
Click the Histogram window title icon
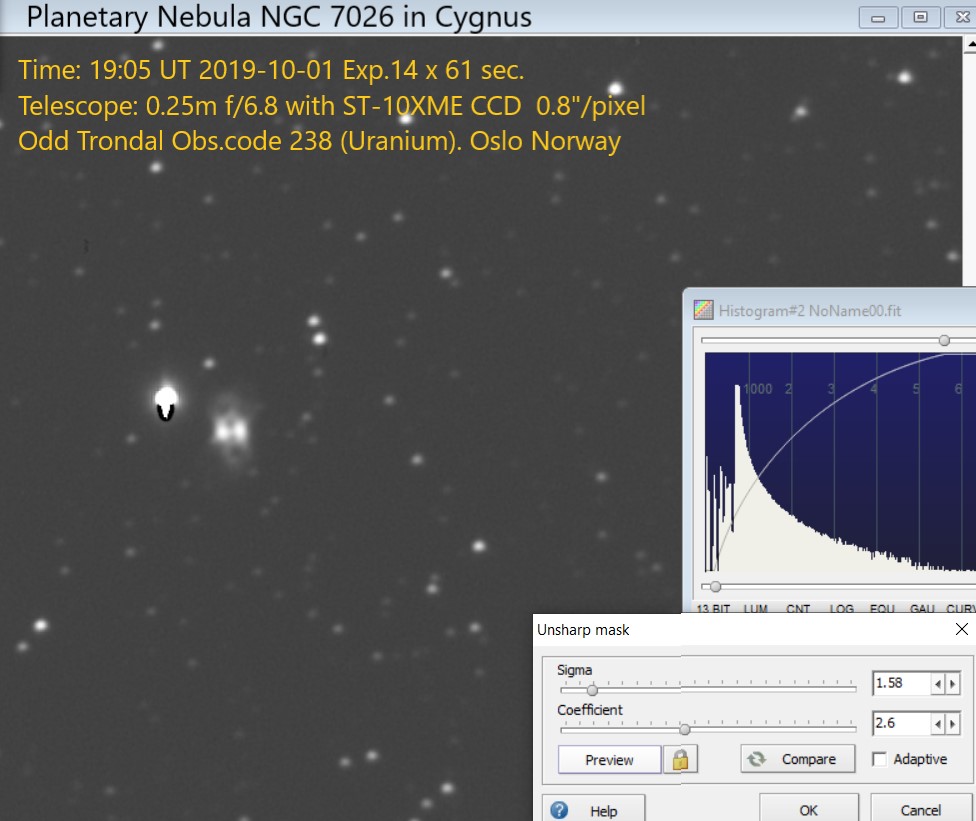coord(704,310)
